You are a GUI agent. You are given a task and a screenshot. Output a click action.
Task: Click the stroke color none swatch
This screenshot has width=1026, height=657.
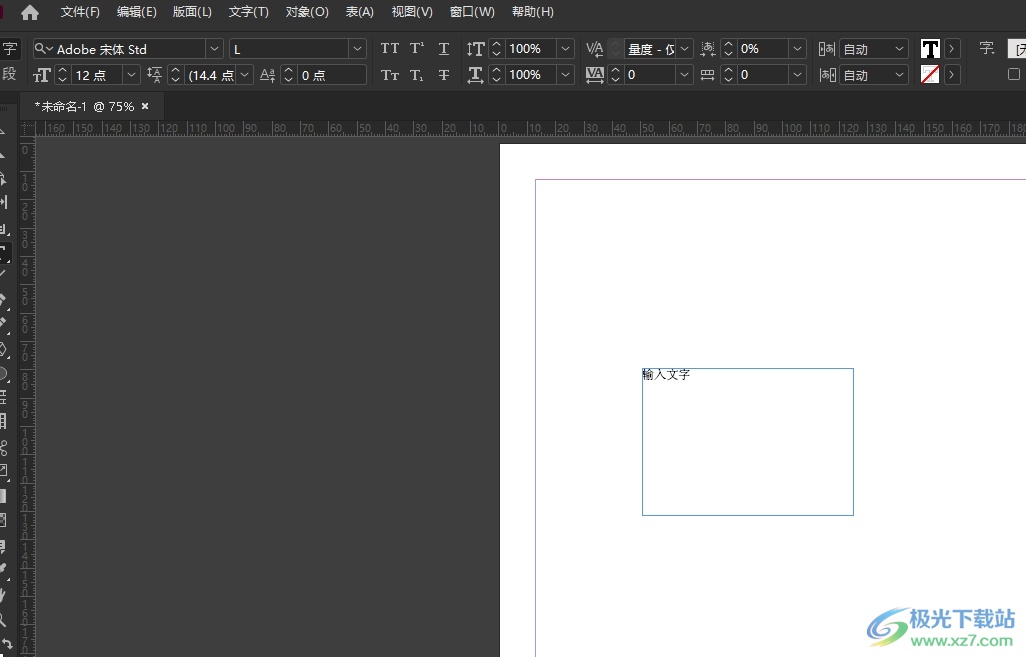point(930,75)
